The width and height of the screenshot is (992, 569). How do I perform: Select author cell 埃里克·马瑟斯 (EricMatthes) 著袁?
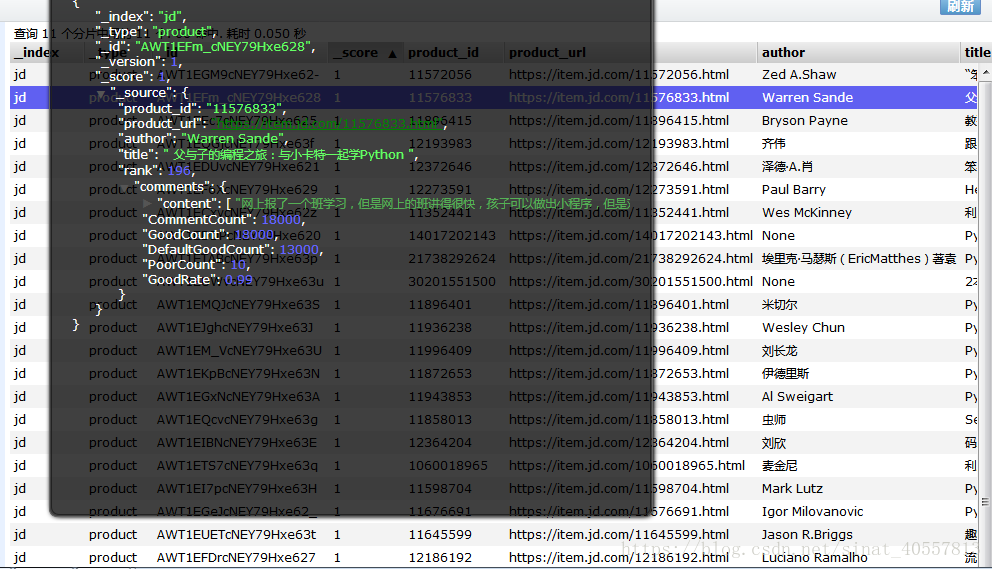[859, 258]
